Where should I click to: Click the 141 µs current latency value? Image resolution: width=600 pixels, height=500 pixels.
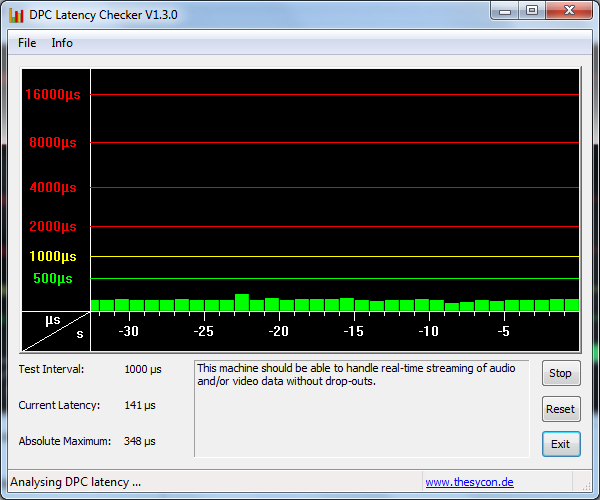(140, 405)
